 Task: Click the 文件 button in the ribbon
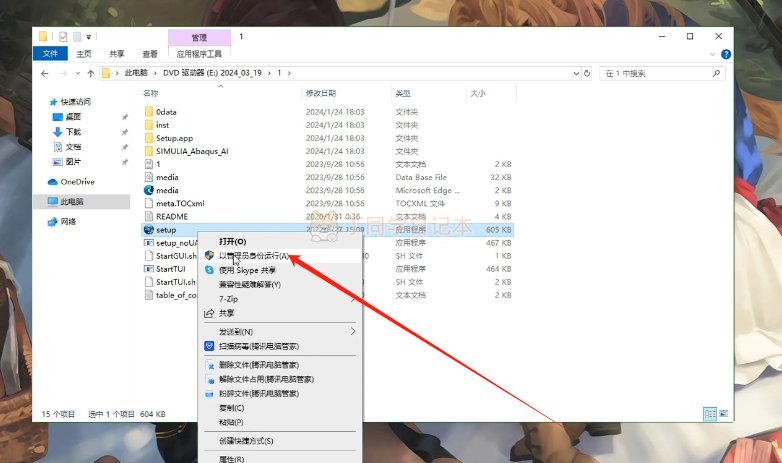tap(50, 53)
